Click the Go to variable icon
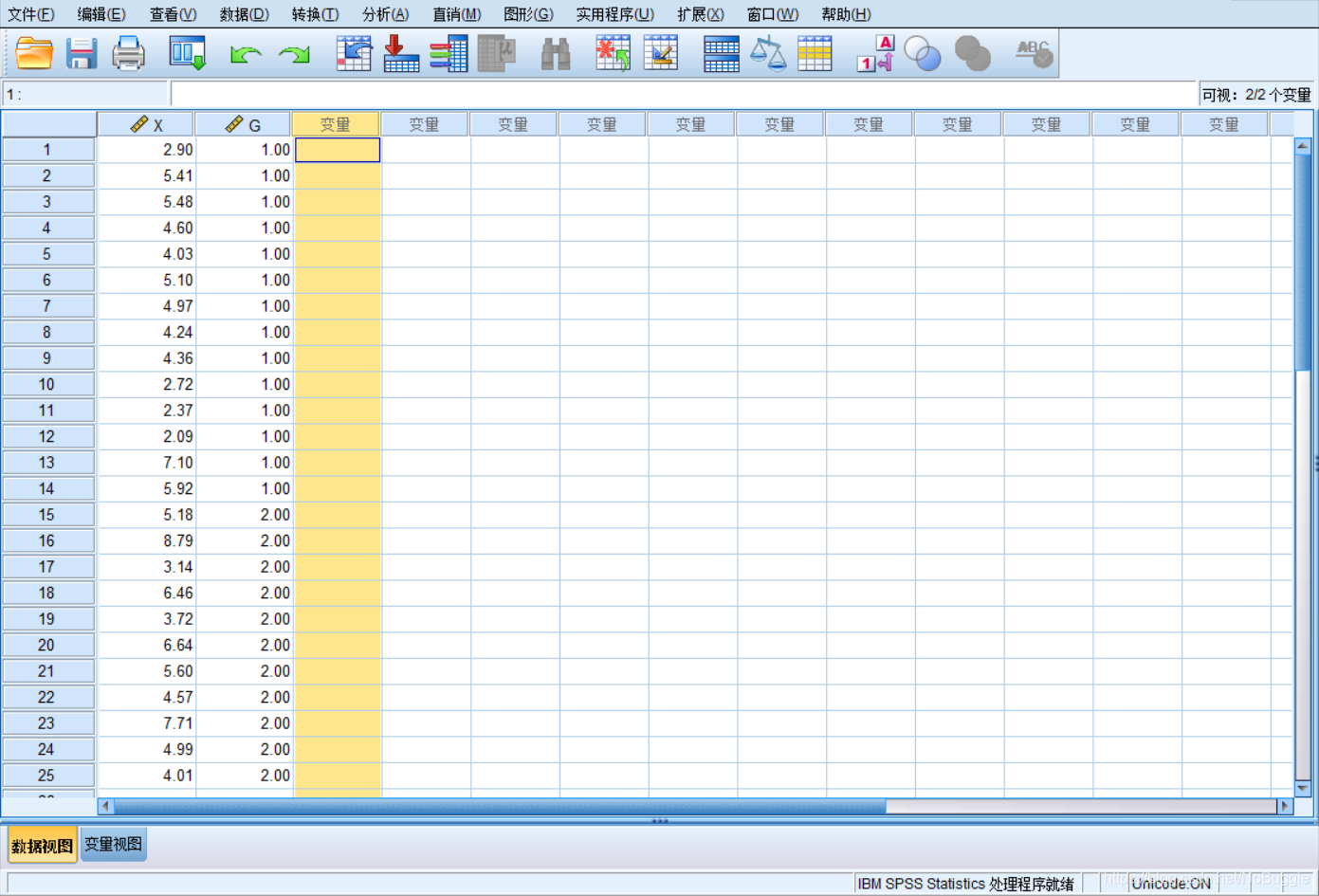This screenshot has height=896, width=1319. tap(401, 53)
